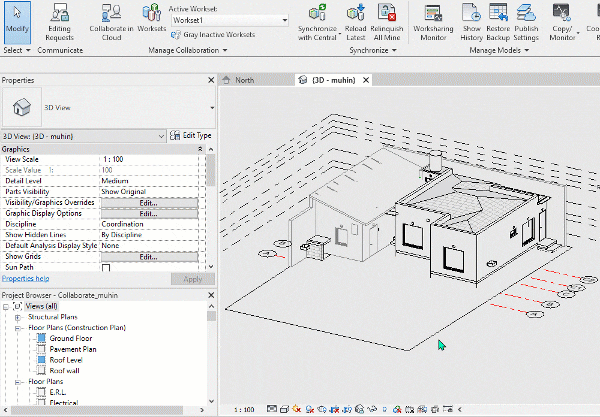The width and height of the screenshot is (600, 417).
Task: Click Highlight Displacement Sets icon
Action: coord(435,409)
